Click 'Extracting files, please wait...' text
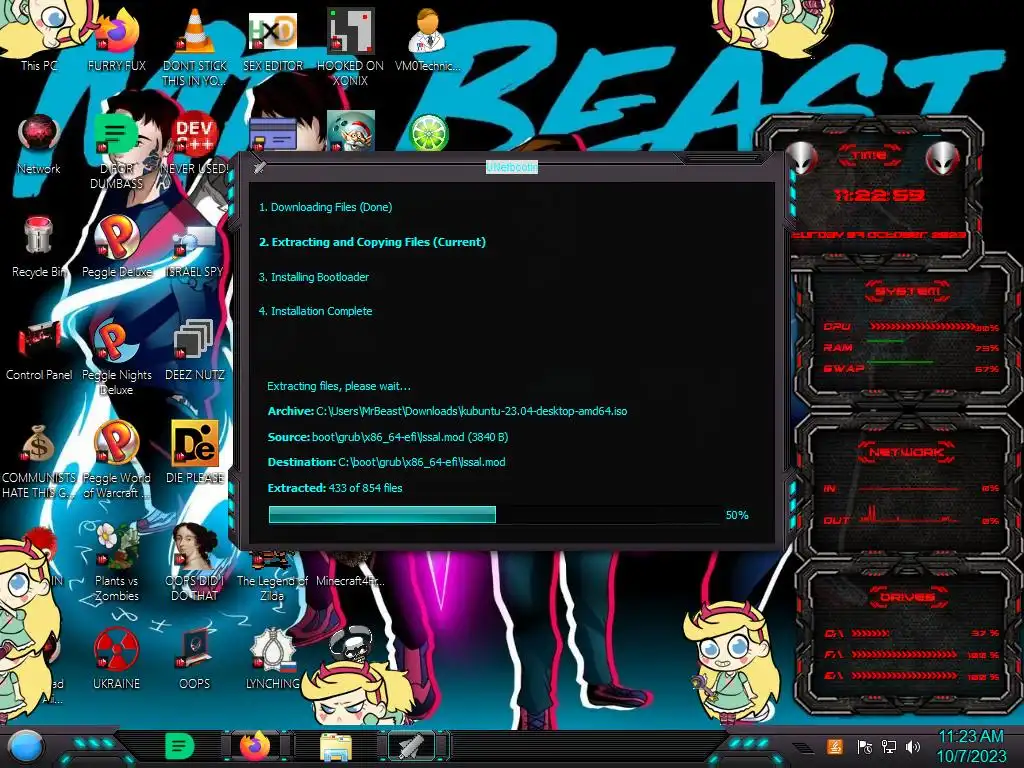Viewport: 1024px width, 768px height. pos(339,386)
